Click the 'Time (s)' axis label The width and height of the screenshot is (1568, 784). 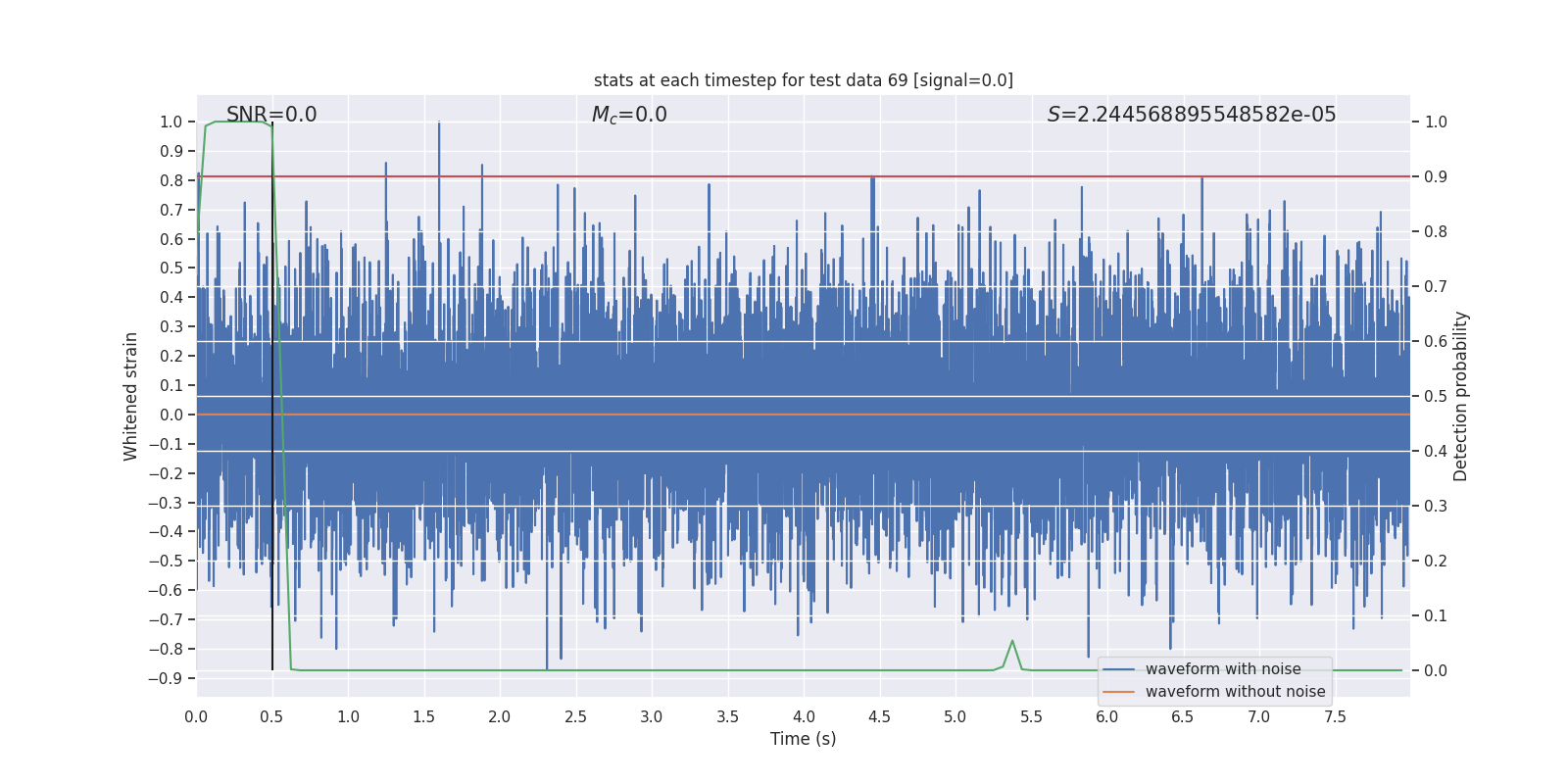[x=804, y=739]
